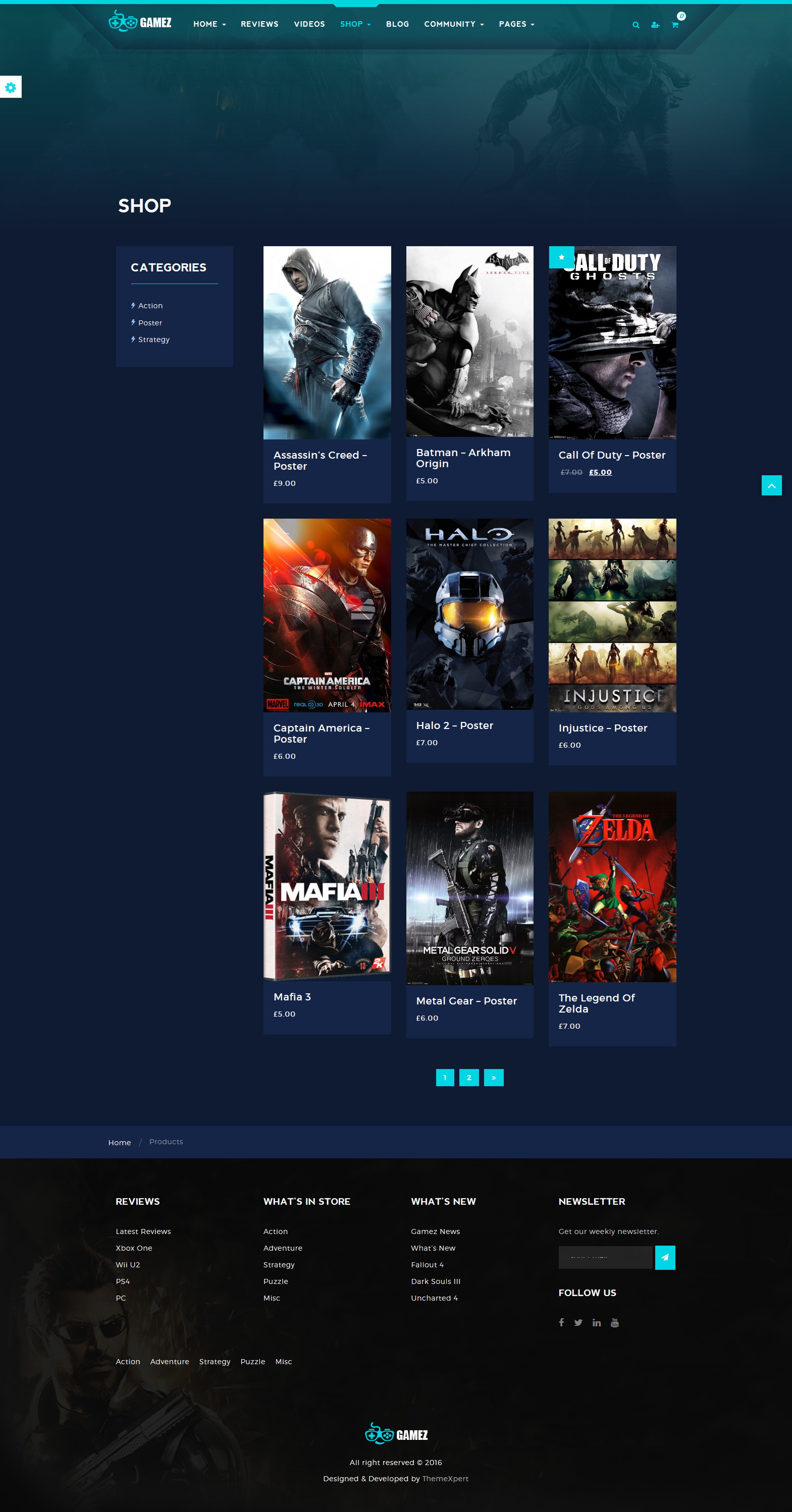Click the Assassin's Creed – Poster title
Image resolution: width=792 pixels, height=1512 pixels.
[320, 461]
